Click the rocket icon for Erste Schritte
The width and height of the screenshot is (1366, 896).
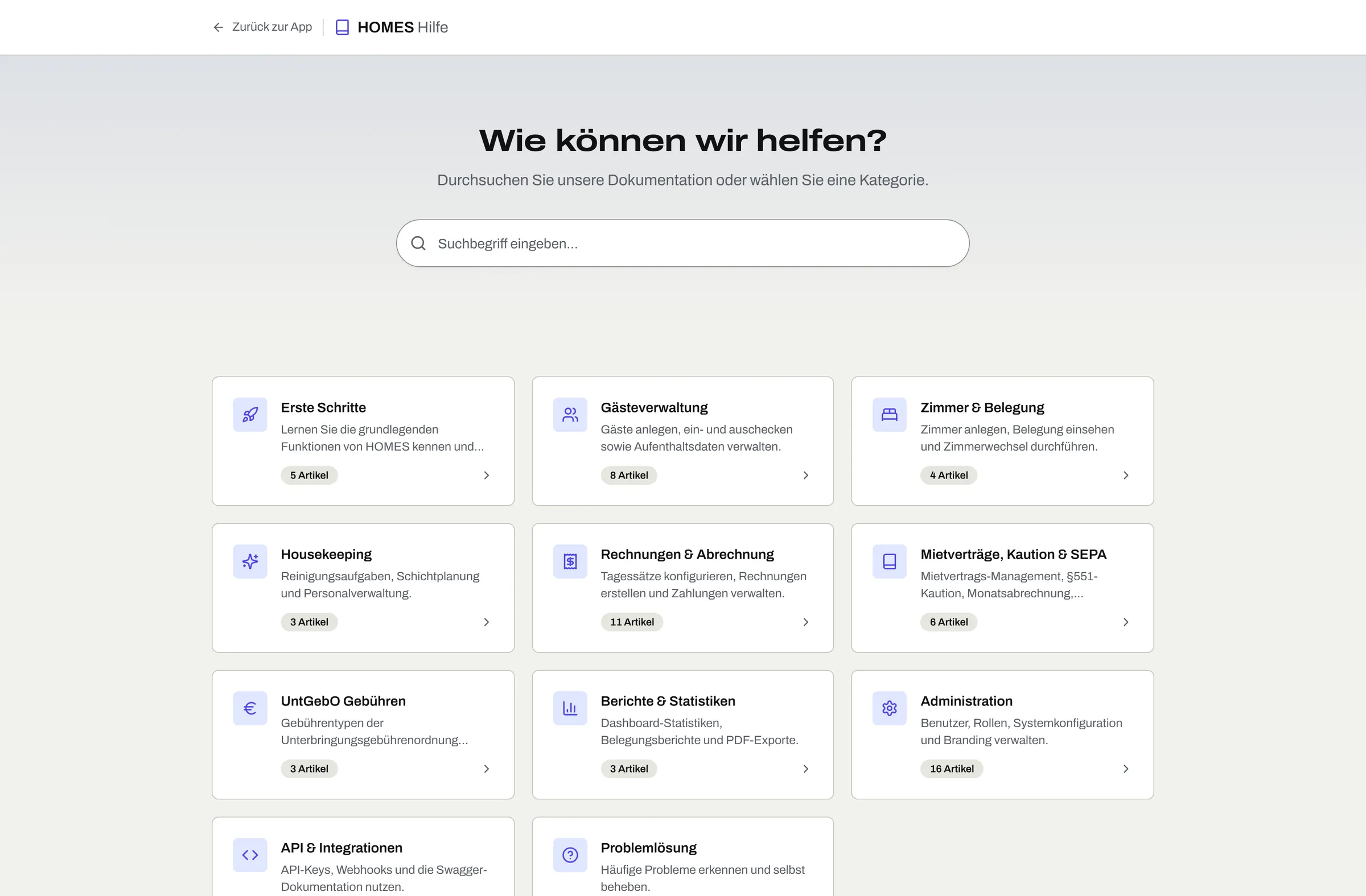(x=250, y=414)
